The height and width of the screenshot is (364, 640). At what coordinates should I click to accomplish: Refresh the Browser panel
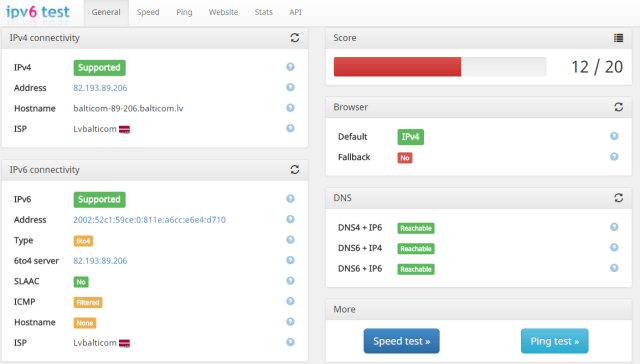point(618,107)
